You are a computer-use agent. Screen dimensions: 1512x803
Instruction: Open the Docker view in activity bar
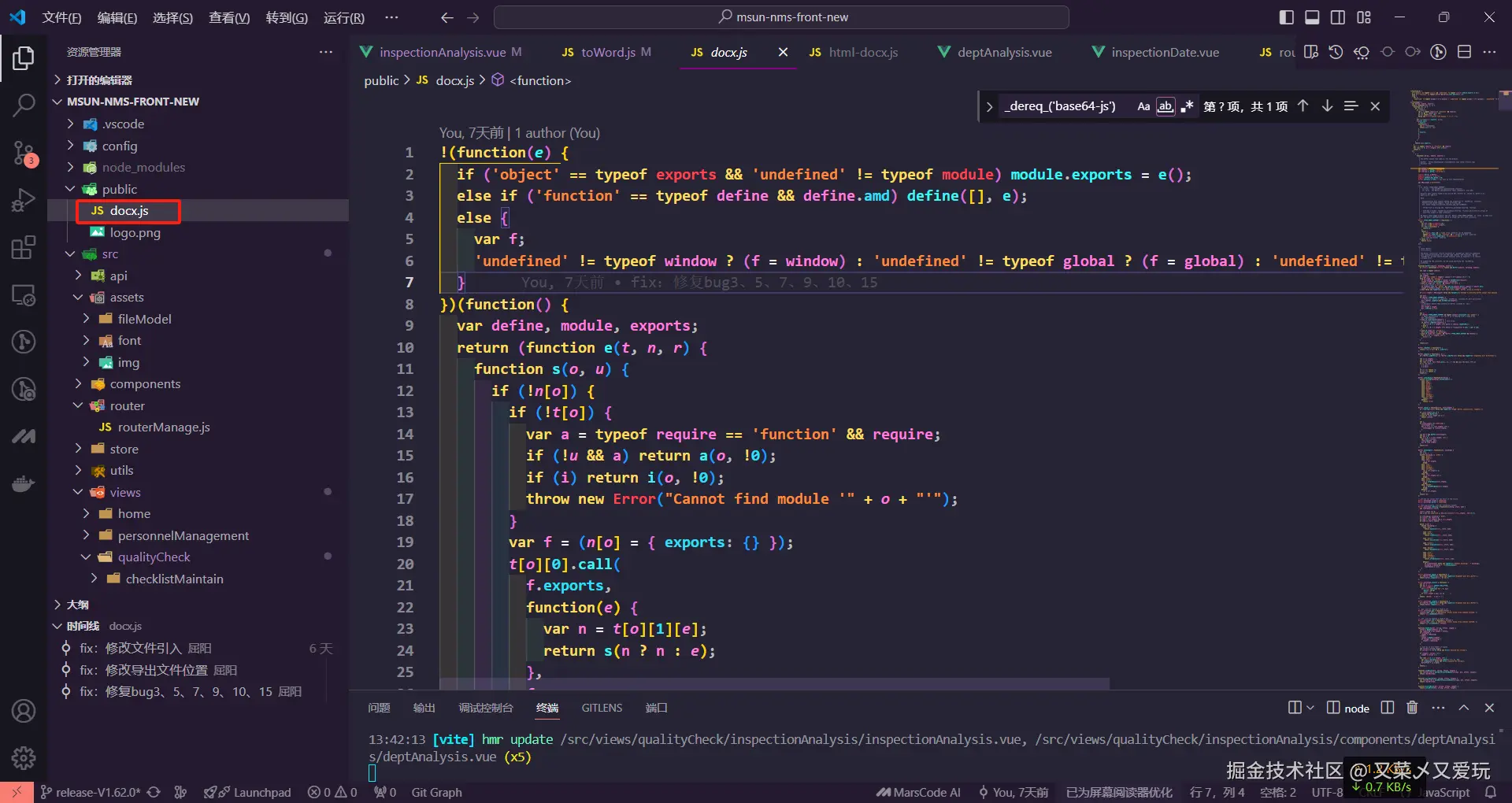(x=24, y=483)
